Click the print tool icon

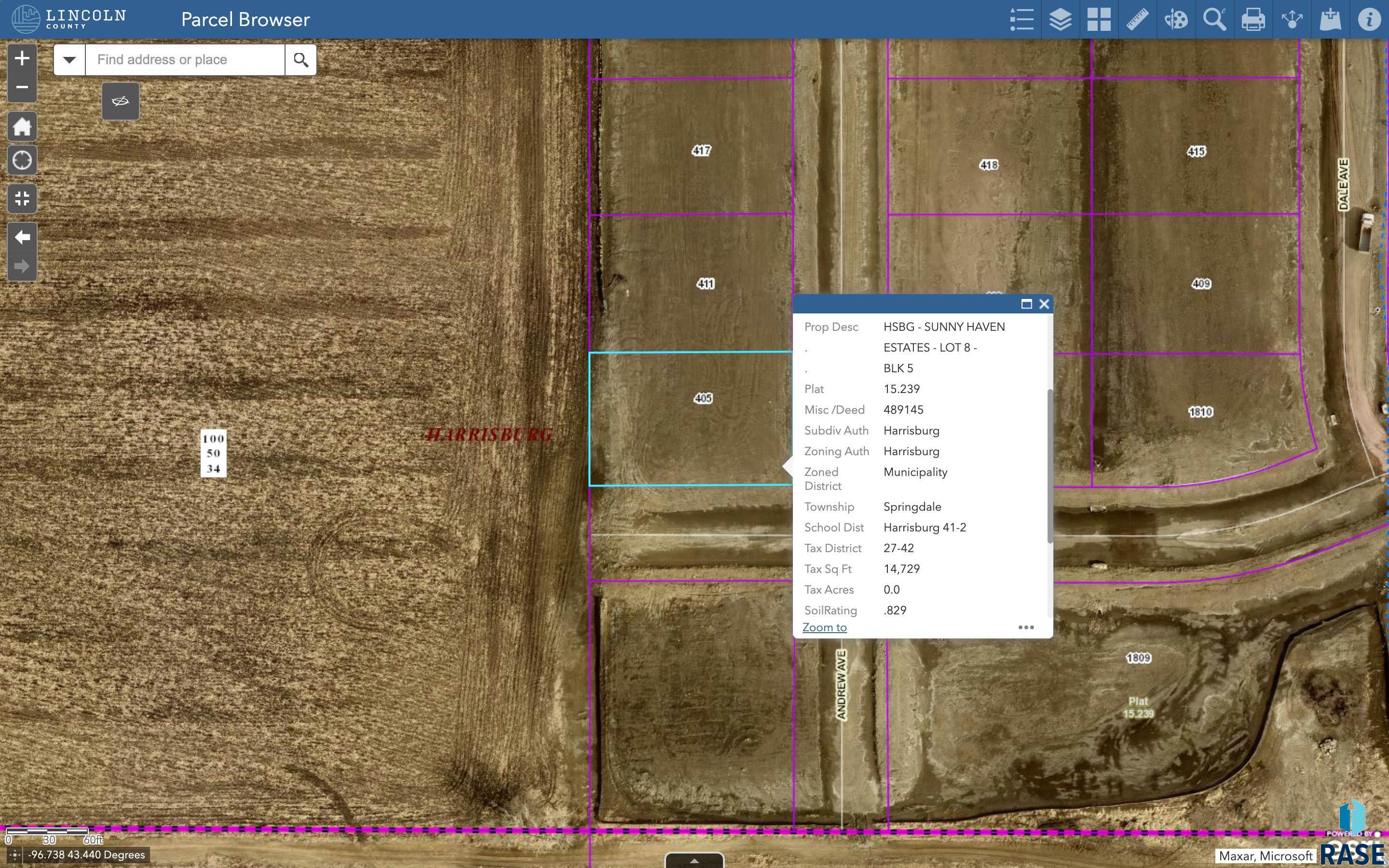1253,19
